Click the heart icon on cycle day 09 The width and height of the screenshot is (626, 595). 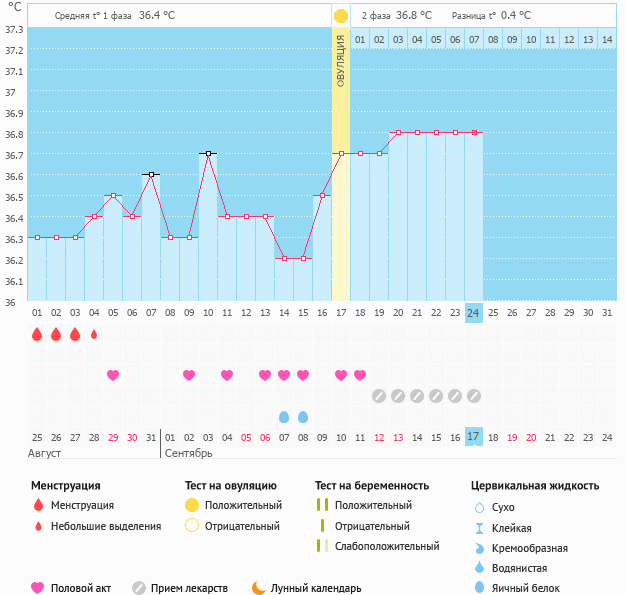(189, 375)
